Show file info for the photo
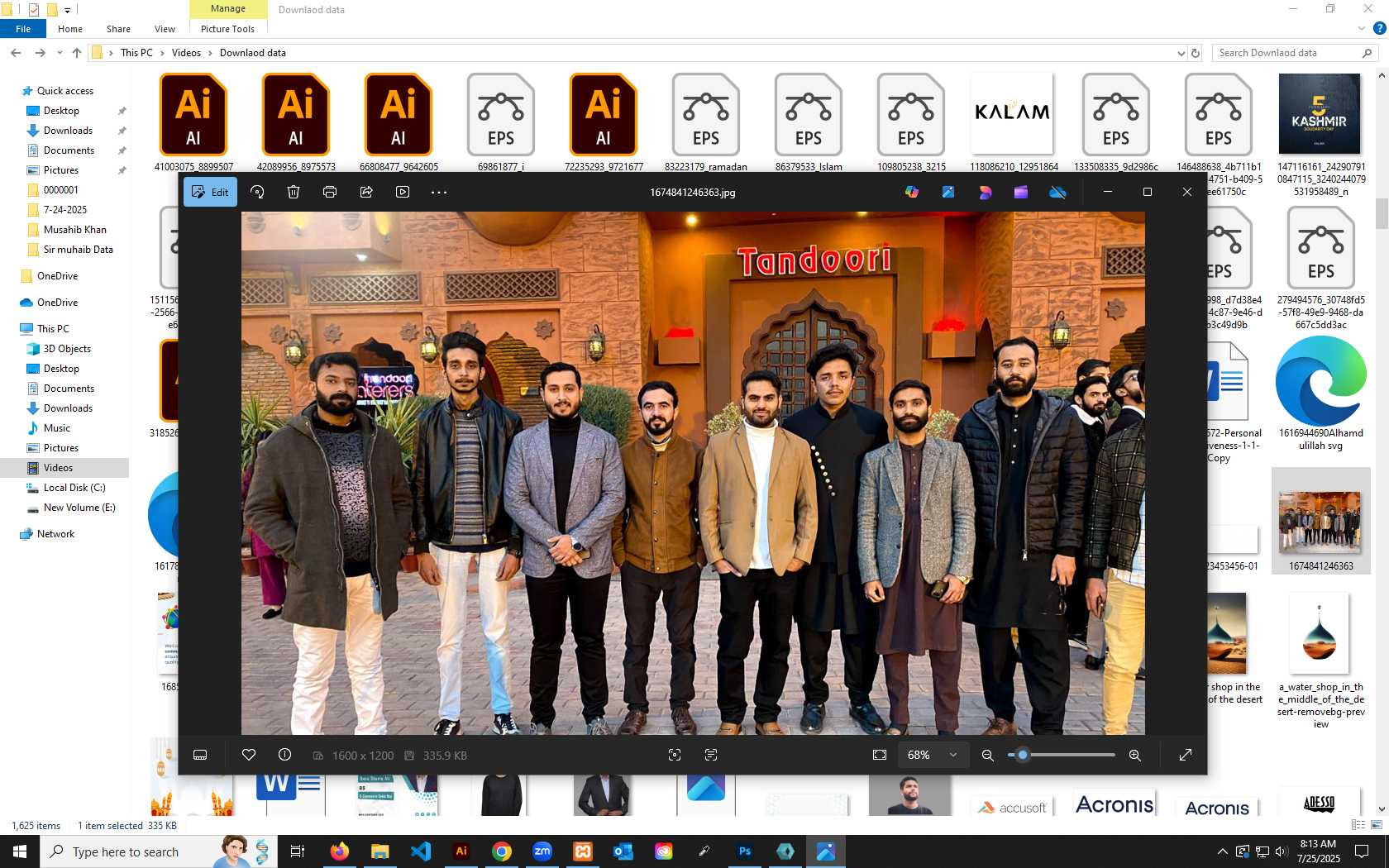The height and width of the screenshot is (868, 1389). [x=284, y=755]
